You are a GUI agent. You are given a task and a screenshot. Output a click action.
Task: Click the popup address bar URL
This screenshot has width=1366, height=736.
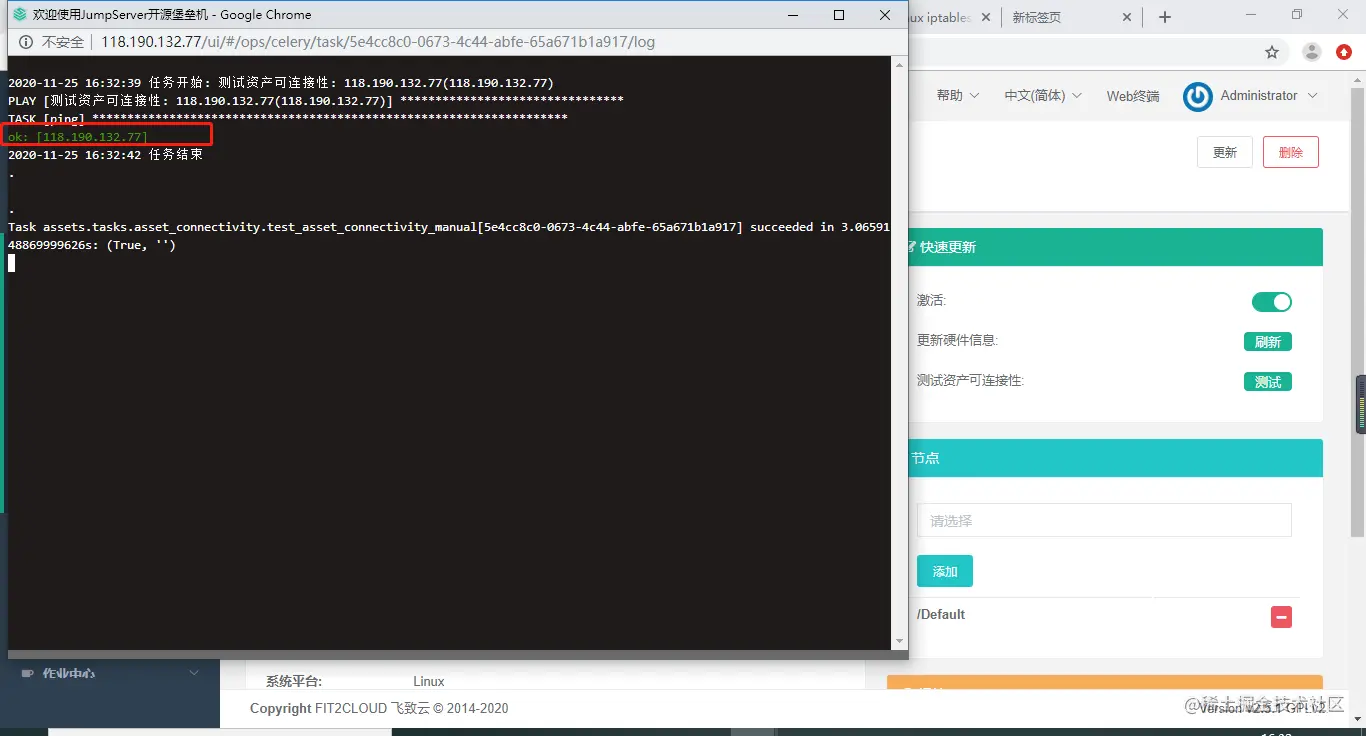tap(378, 42)
